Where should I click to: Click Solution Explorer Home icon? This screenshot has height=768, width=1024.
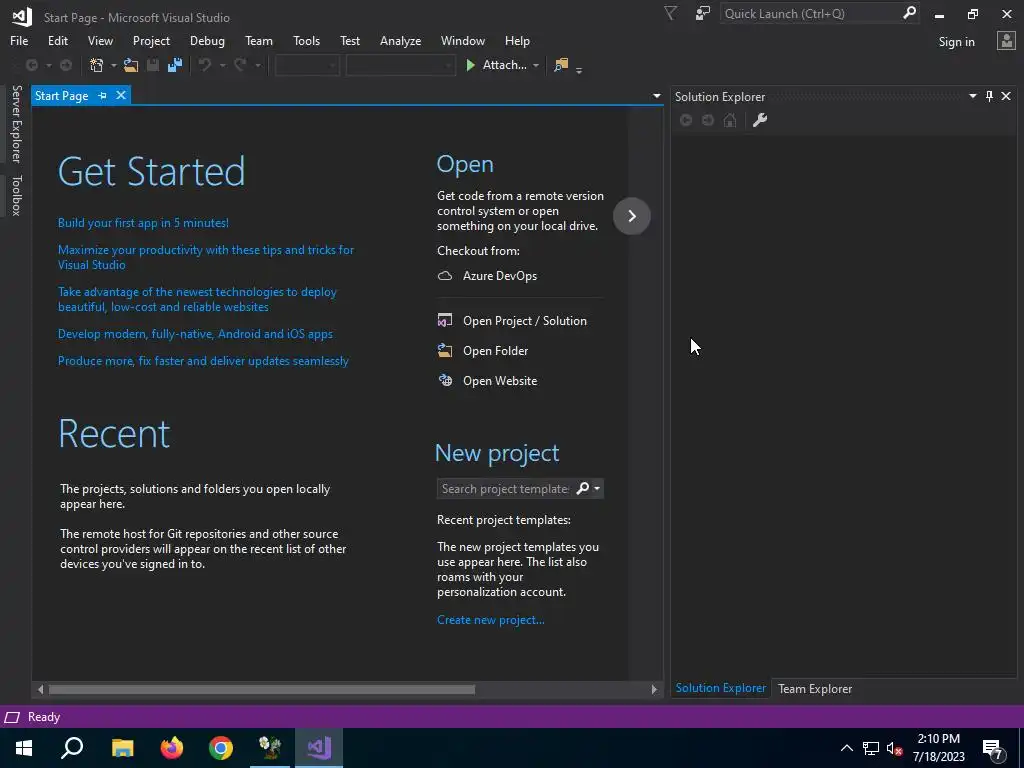(730, 120)
